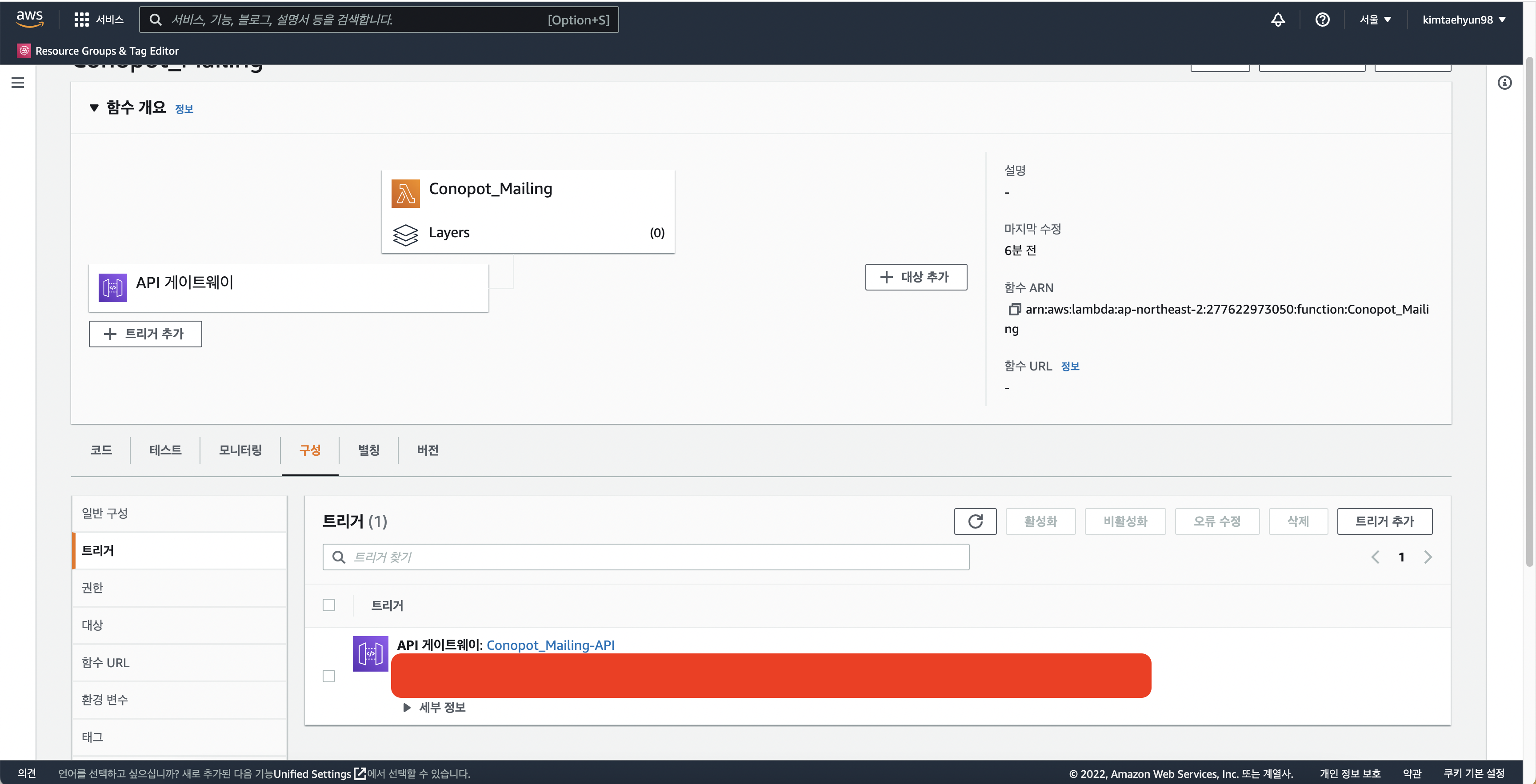Switch to the 모니터링 tab
Viewport: 1536px width, 784px height.
click(x=240, y=450)
